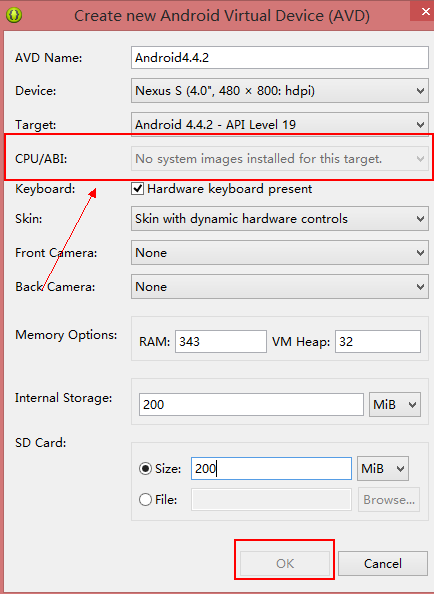Focus the AVD Name text field
Image resolution: width=434 pixels, height=594 pixels.
[x=280, y=58]
